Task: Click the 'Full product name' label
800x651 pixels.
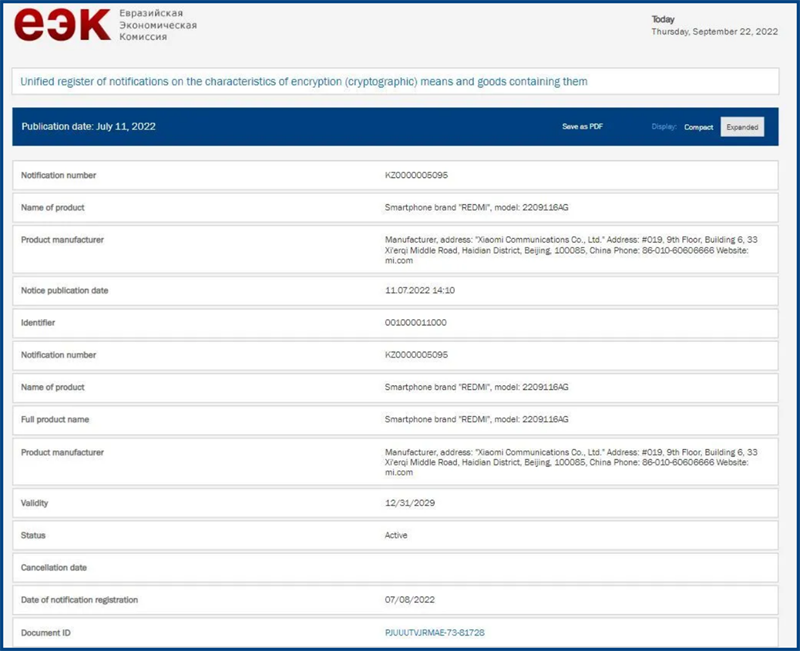Action: click(55, 419)
